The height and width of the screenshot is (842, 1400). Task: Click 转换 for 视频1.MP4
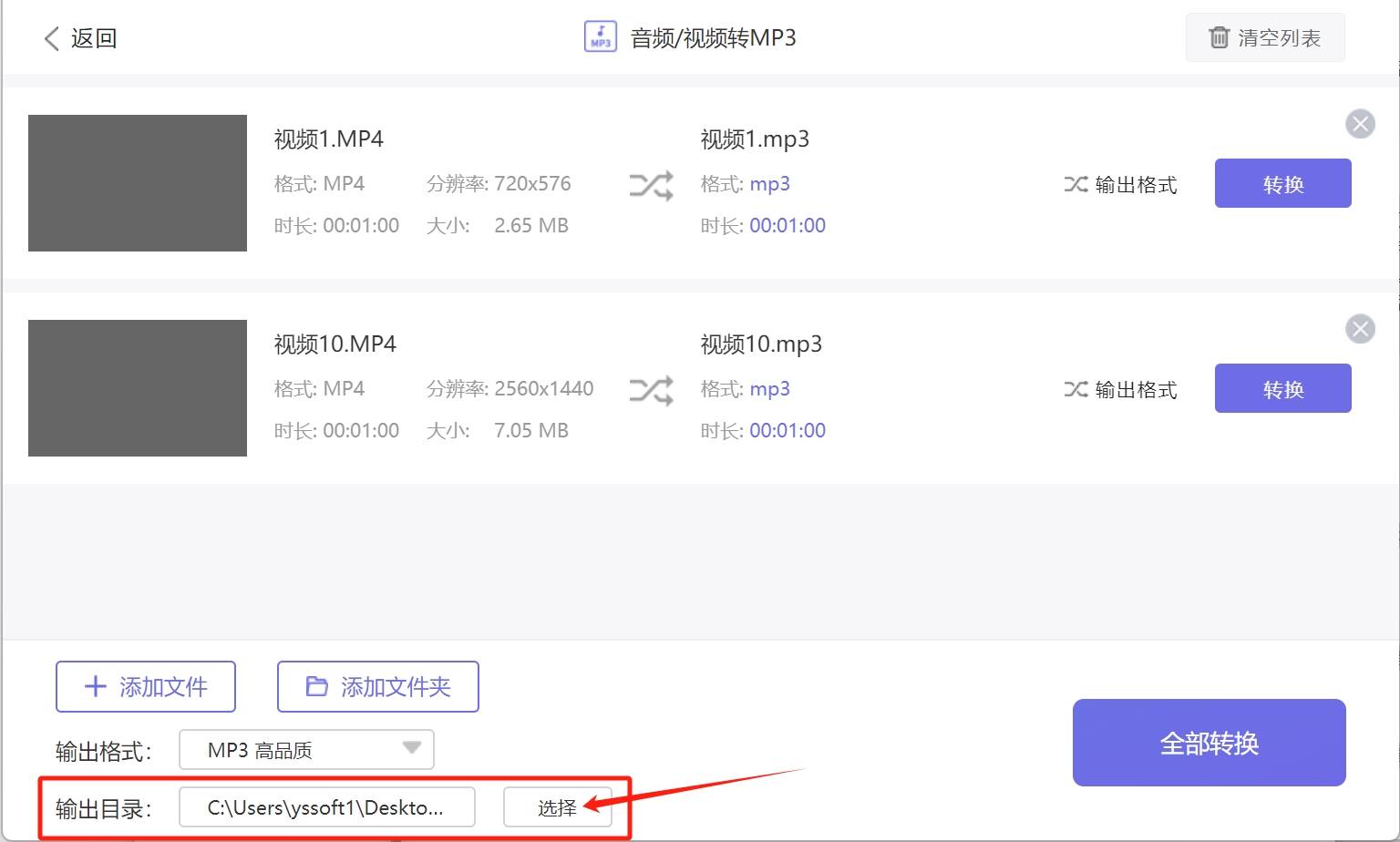tap(1282, 183)
